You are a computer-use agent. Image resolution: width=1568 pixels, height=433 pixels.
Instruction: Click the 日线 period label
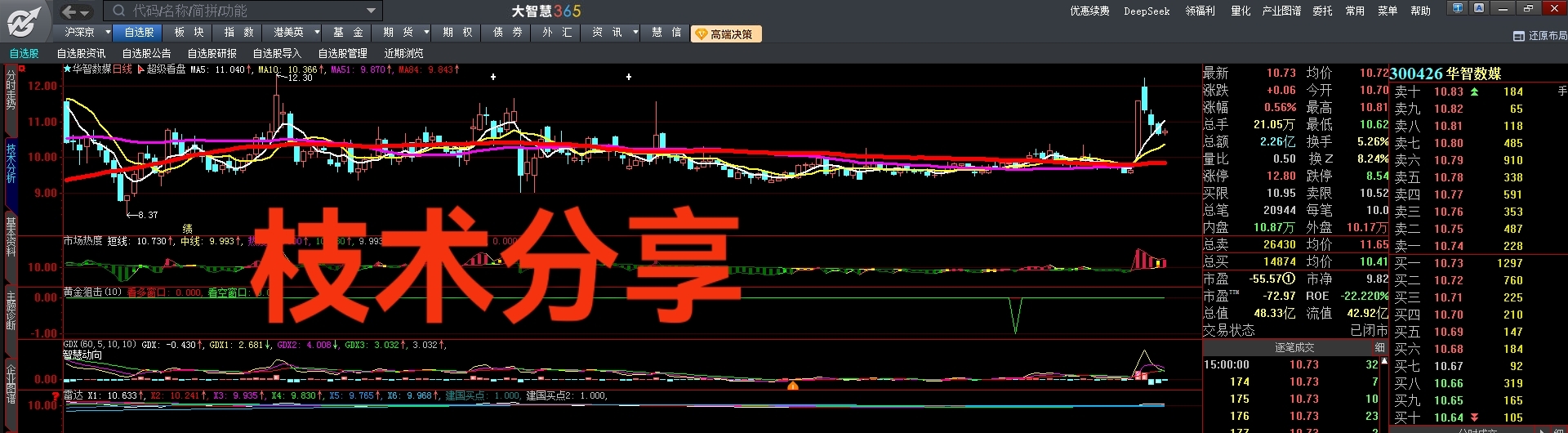coord(122,69)
